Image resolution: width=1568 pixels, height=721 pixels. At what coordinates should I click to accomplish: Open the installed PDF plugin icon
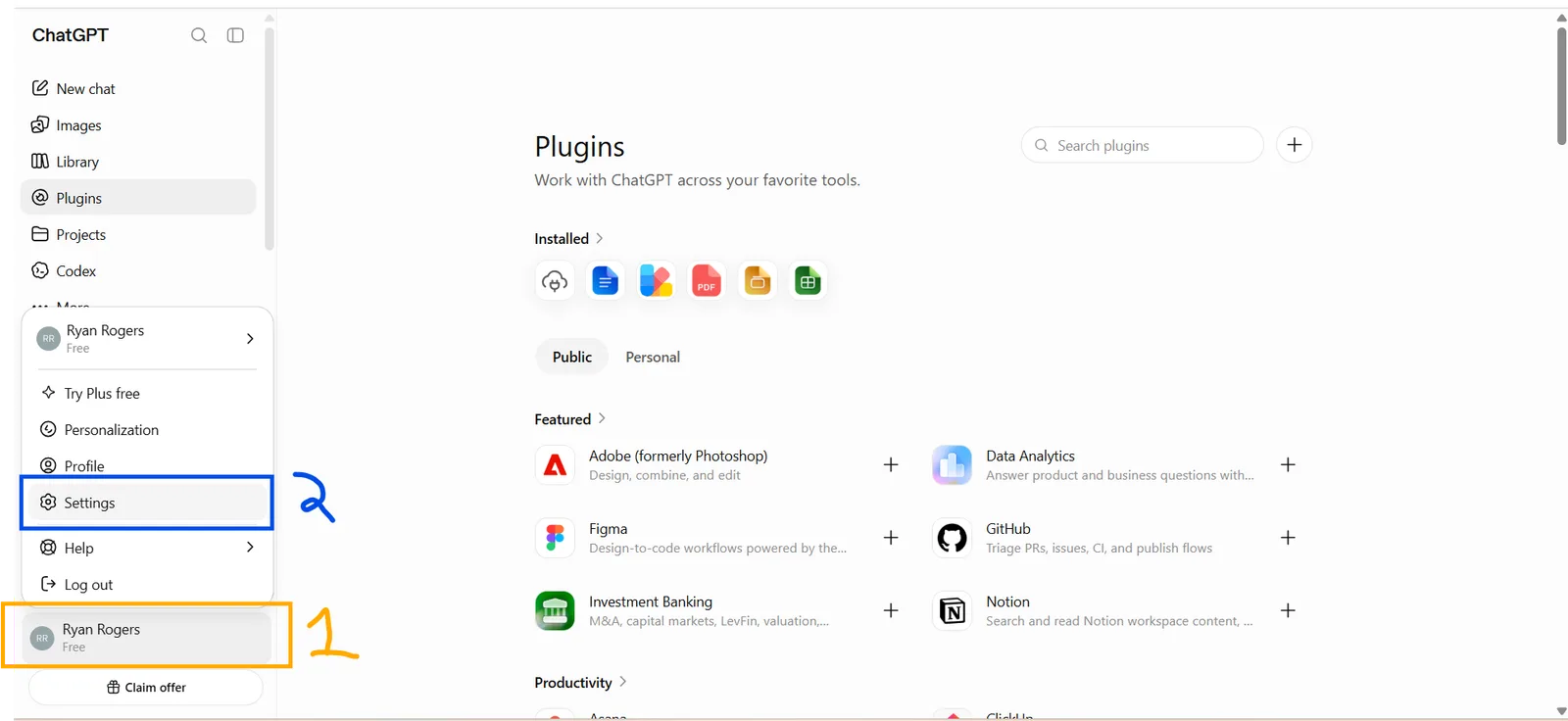coord(707,281)
